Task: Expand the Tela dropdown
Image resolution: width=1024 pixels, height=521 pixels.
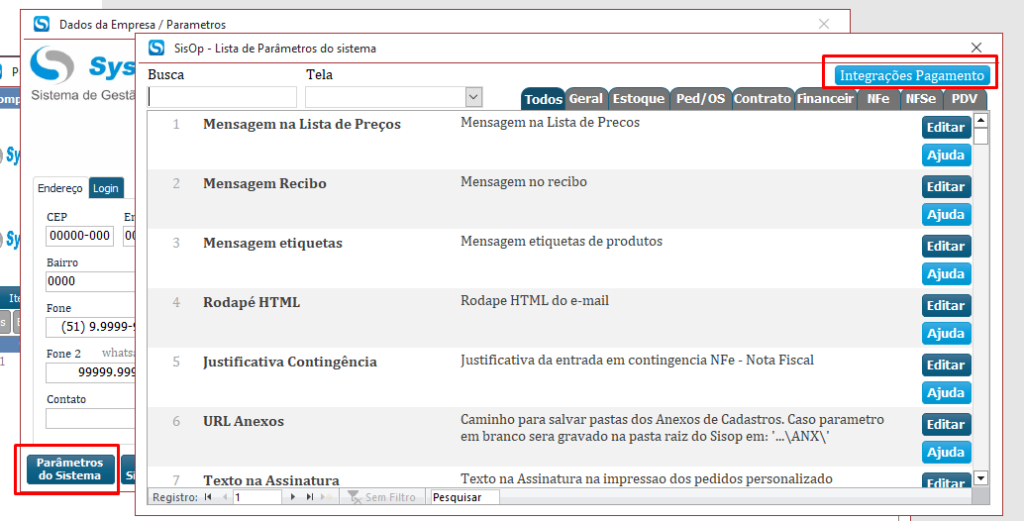Action: [x=473, y=97]
